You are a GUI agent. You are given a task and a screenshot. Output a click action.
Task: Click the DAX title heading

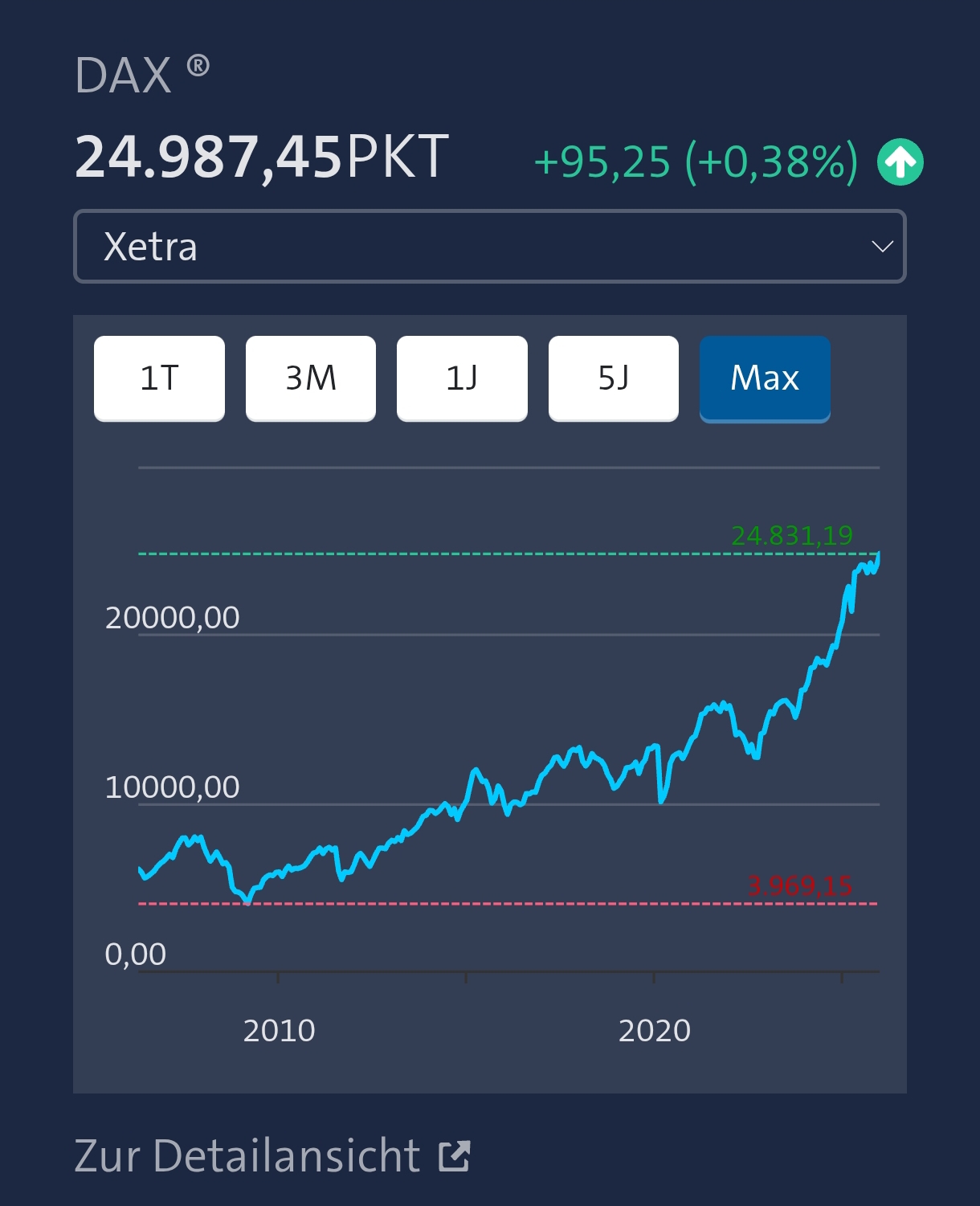[x=123, y=76]
